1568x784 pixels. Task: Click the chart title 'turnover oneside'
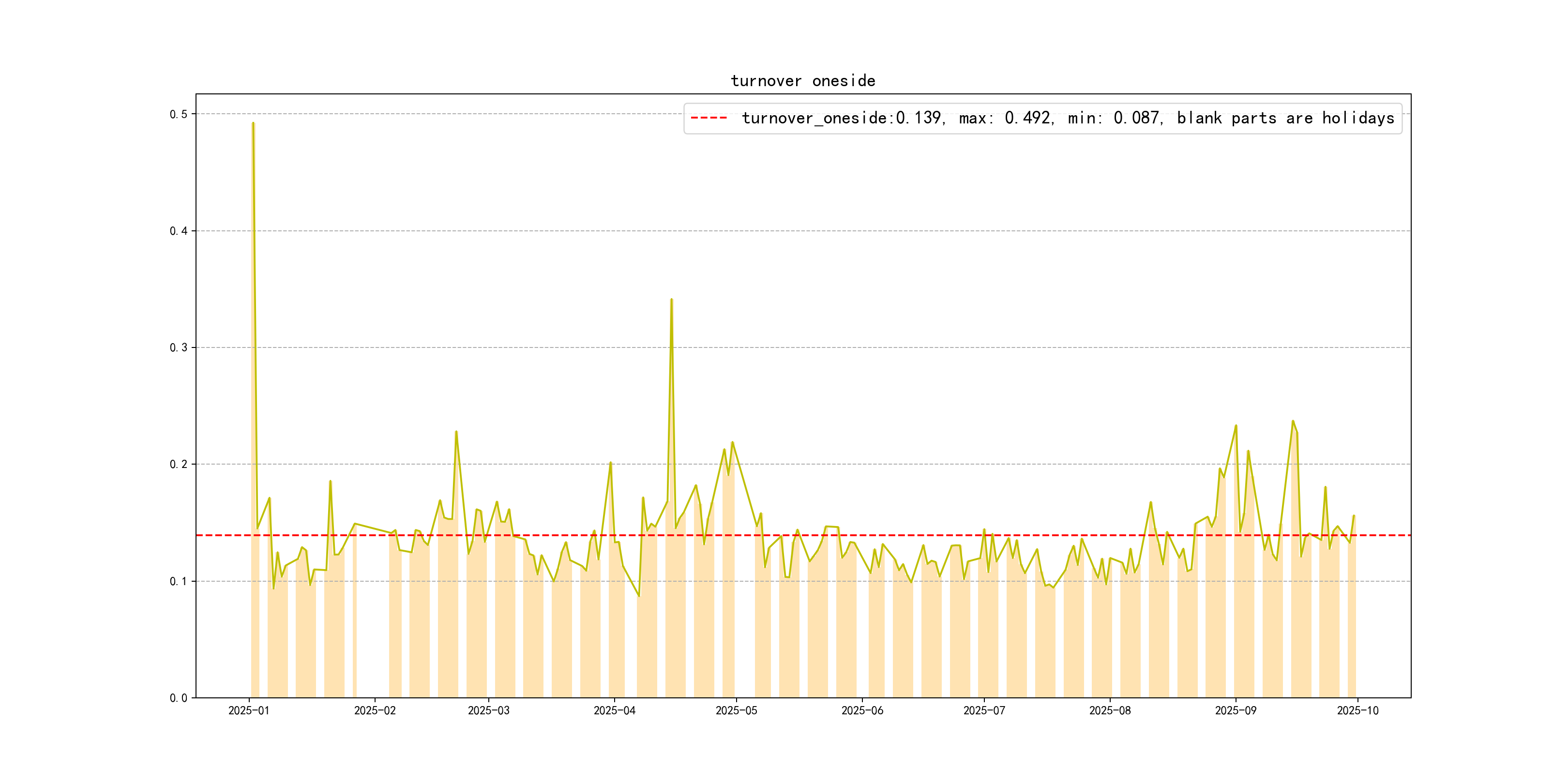point(803,81)
